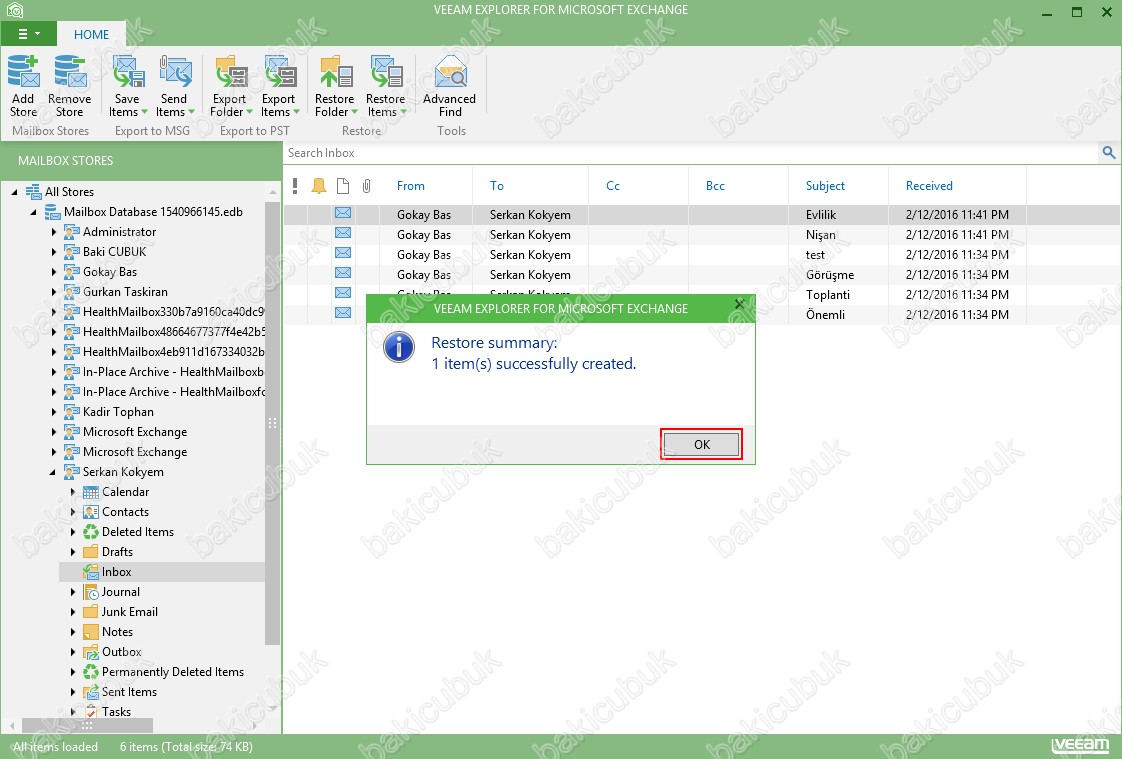Click the mailbox tree horizontal scrollbar

(x=87, y=725)
